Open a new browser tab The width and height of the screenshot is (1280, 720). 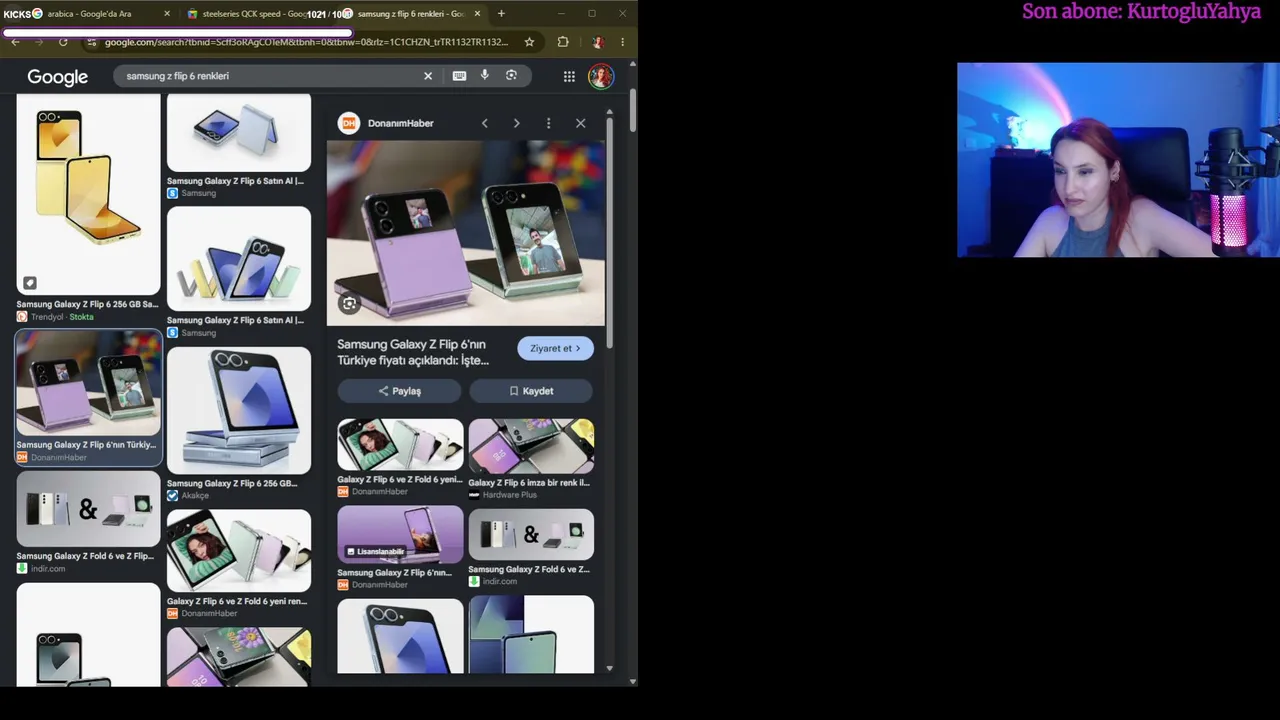tap(501, 14)
